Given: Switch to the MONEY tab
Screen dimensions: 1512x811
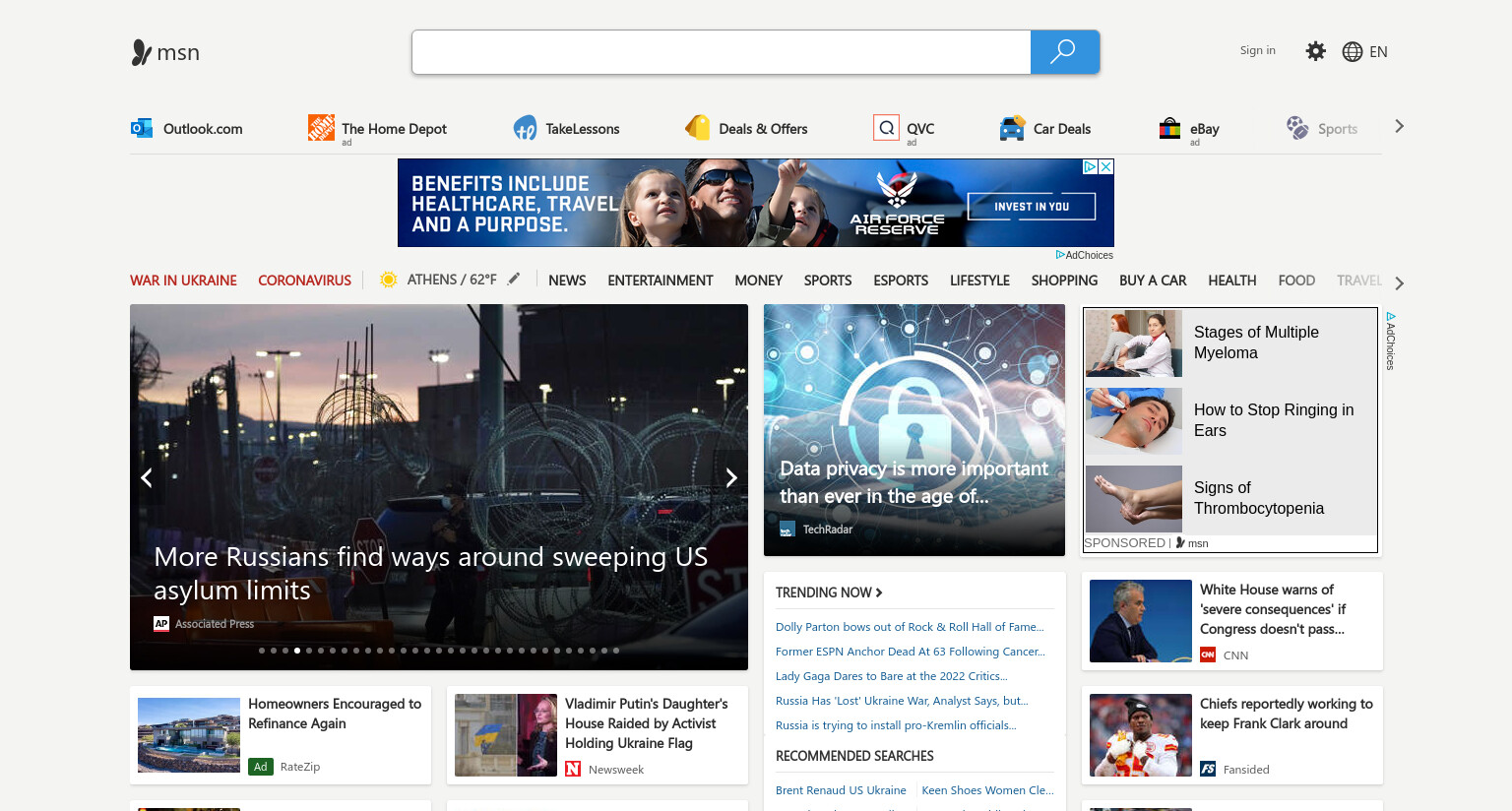Looking at the screenshot, I should coord(759,281).
